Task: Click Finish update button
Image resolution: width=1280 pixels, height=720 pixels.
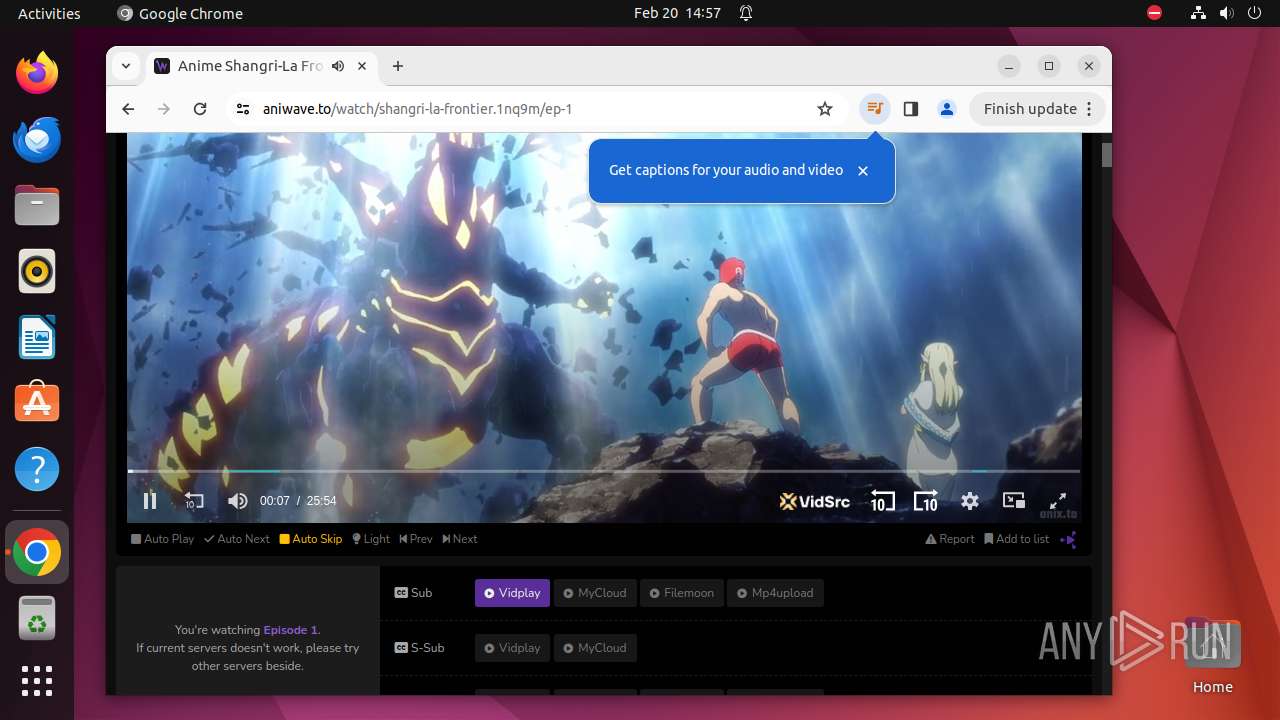Action: click(1038, 109)
